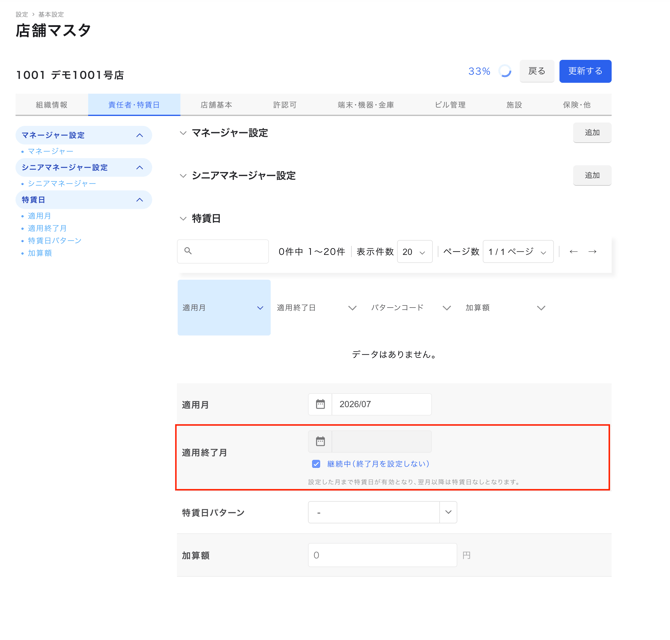Click the 設定 breadcrumb link
The height and width of the screenshot is (640, 670).
22,14
